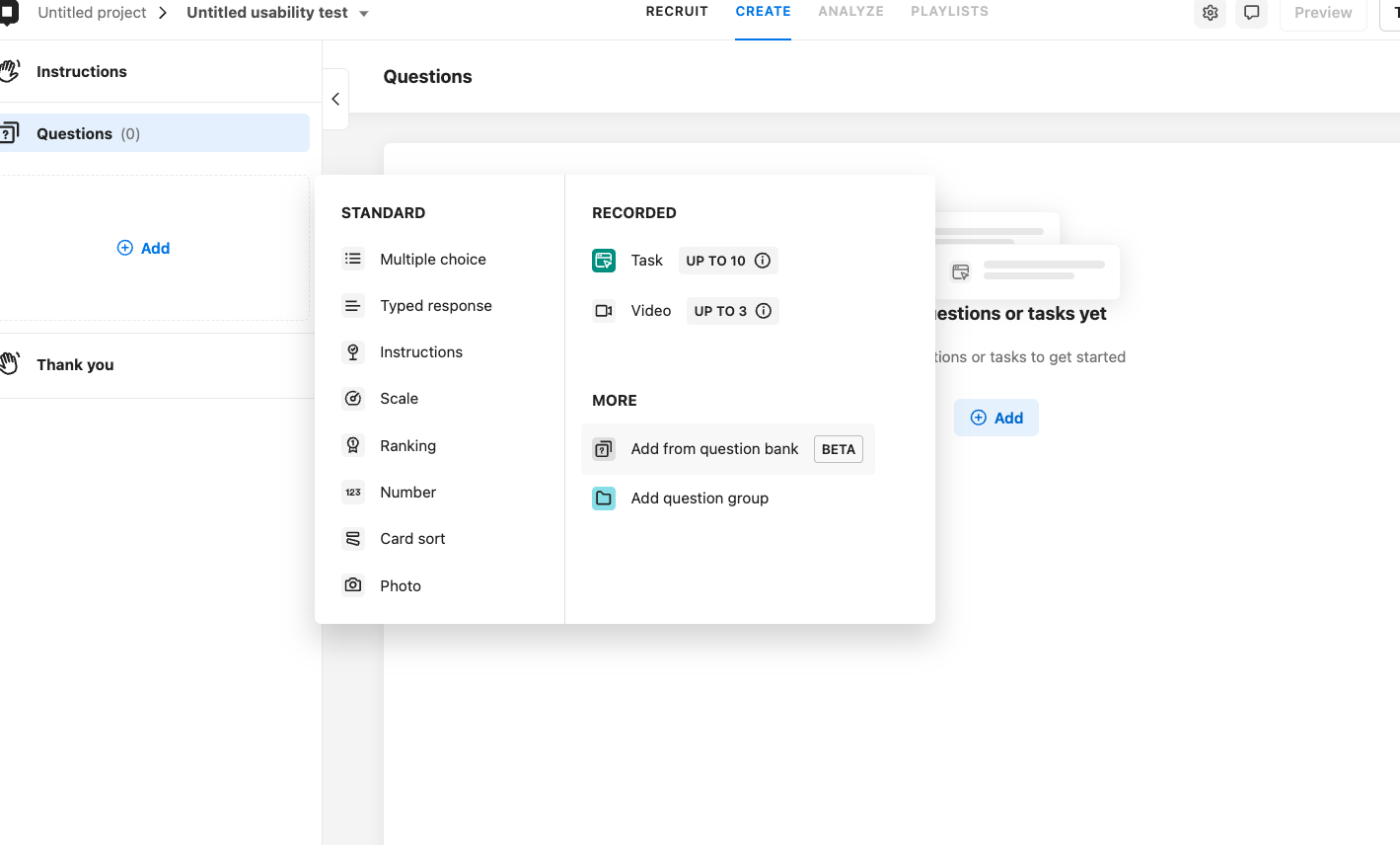Open the comments speech bubble icon
Screen dimensions: 1400x845
[1251, 13]
